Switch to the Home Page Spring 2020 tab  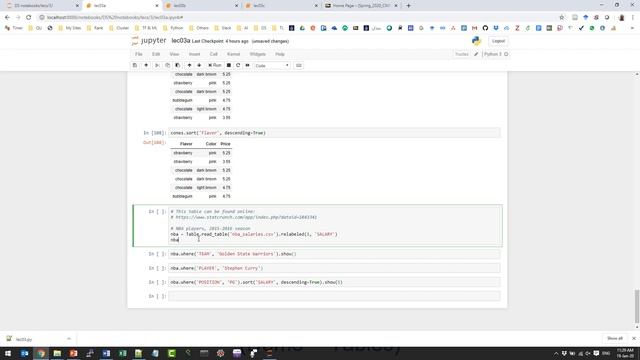click(361, 6)
